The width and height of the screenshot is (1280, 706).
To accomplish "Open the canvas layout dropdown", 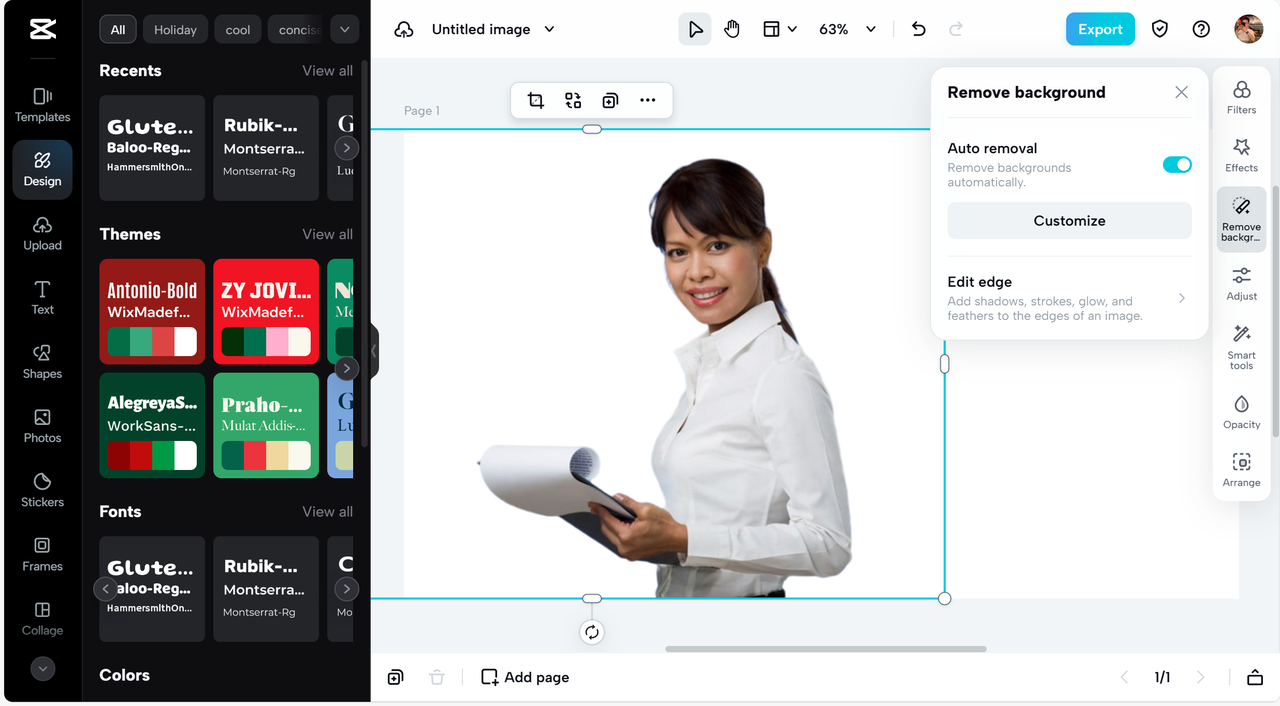I will click(x=780, y=30).
